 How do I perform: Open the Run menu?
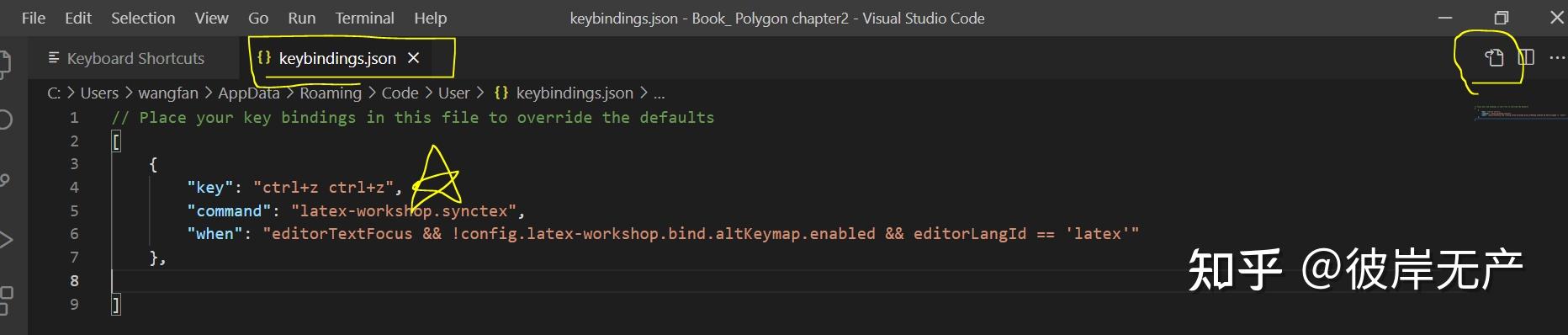pos(302,18)
